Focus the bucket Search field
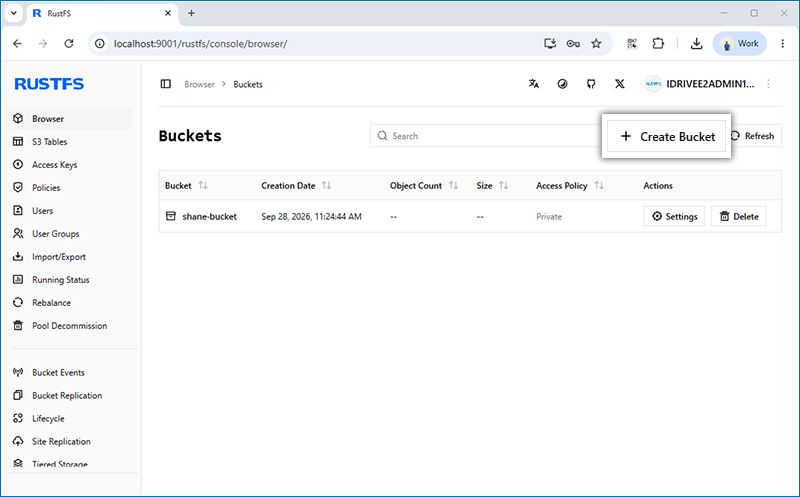 tap(486, 136)
